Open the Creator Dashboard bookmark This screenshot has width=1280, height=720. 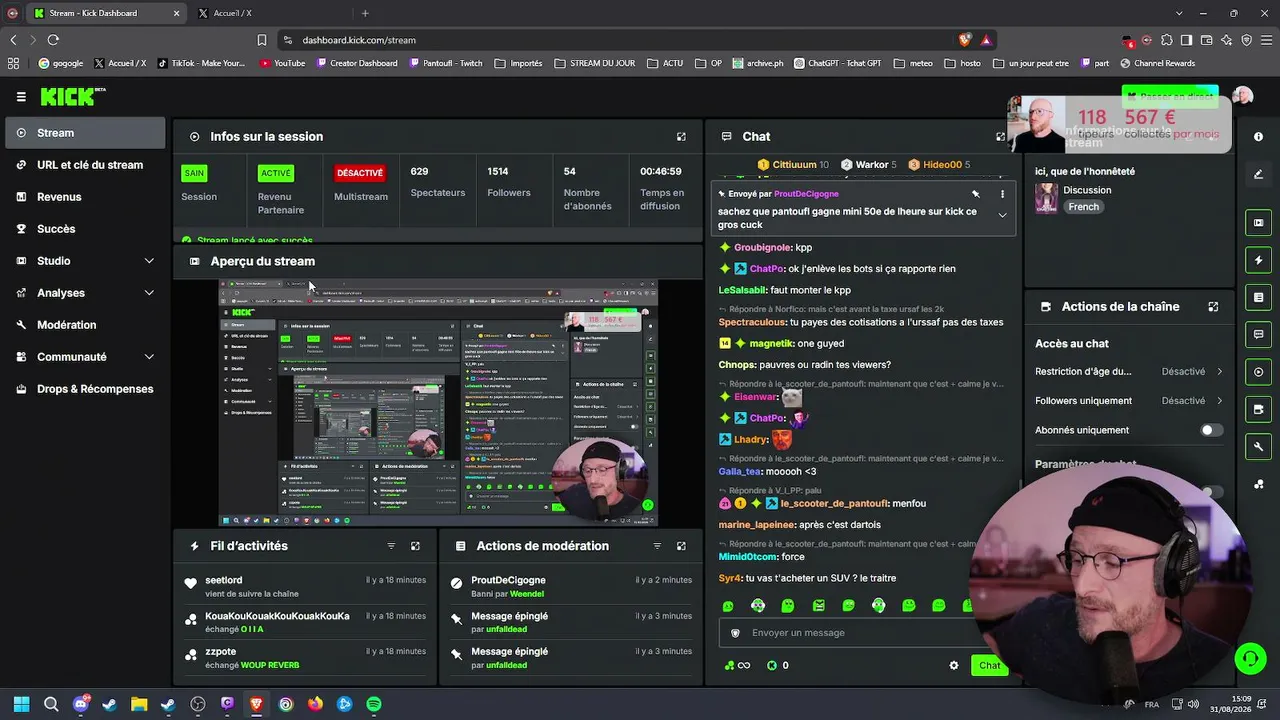(356, 63)
